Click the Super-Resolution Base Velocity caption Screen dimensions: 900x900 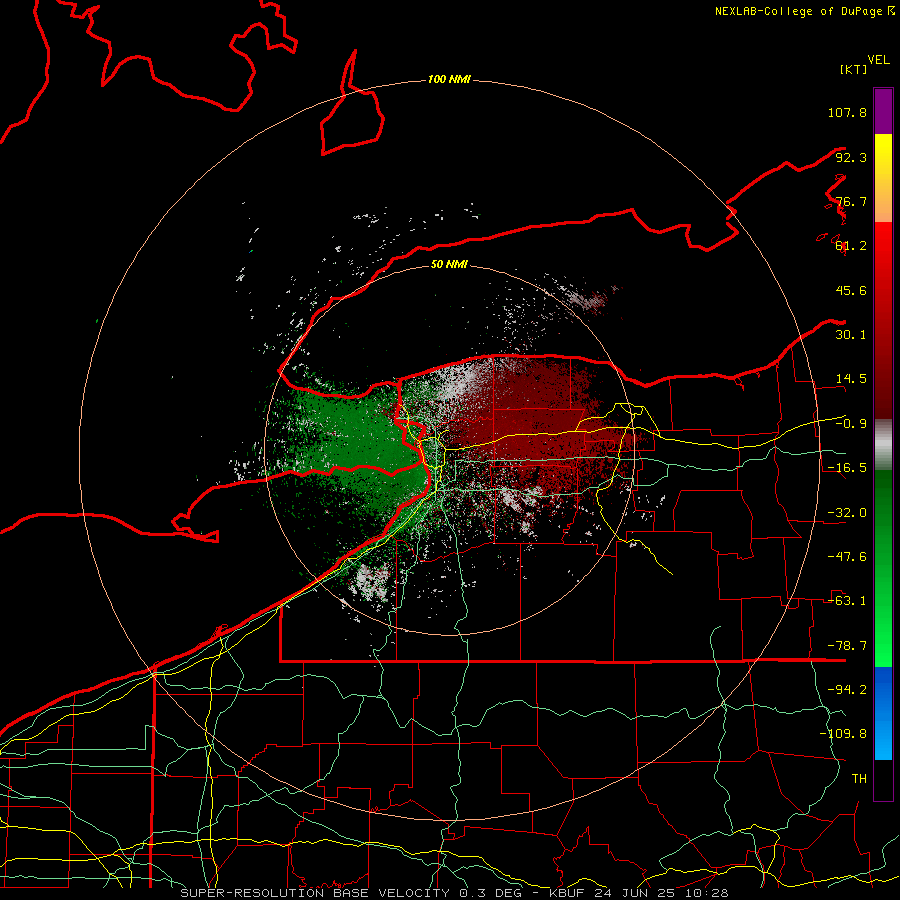(x=454, y=893)
